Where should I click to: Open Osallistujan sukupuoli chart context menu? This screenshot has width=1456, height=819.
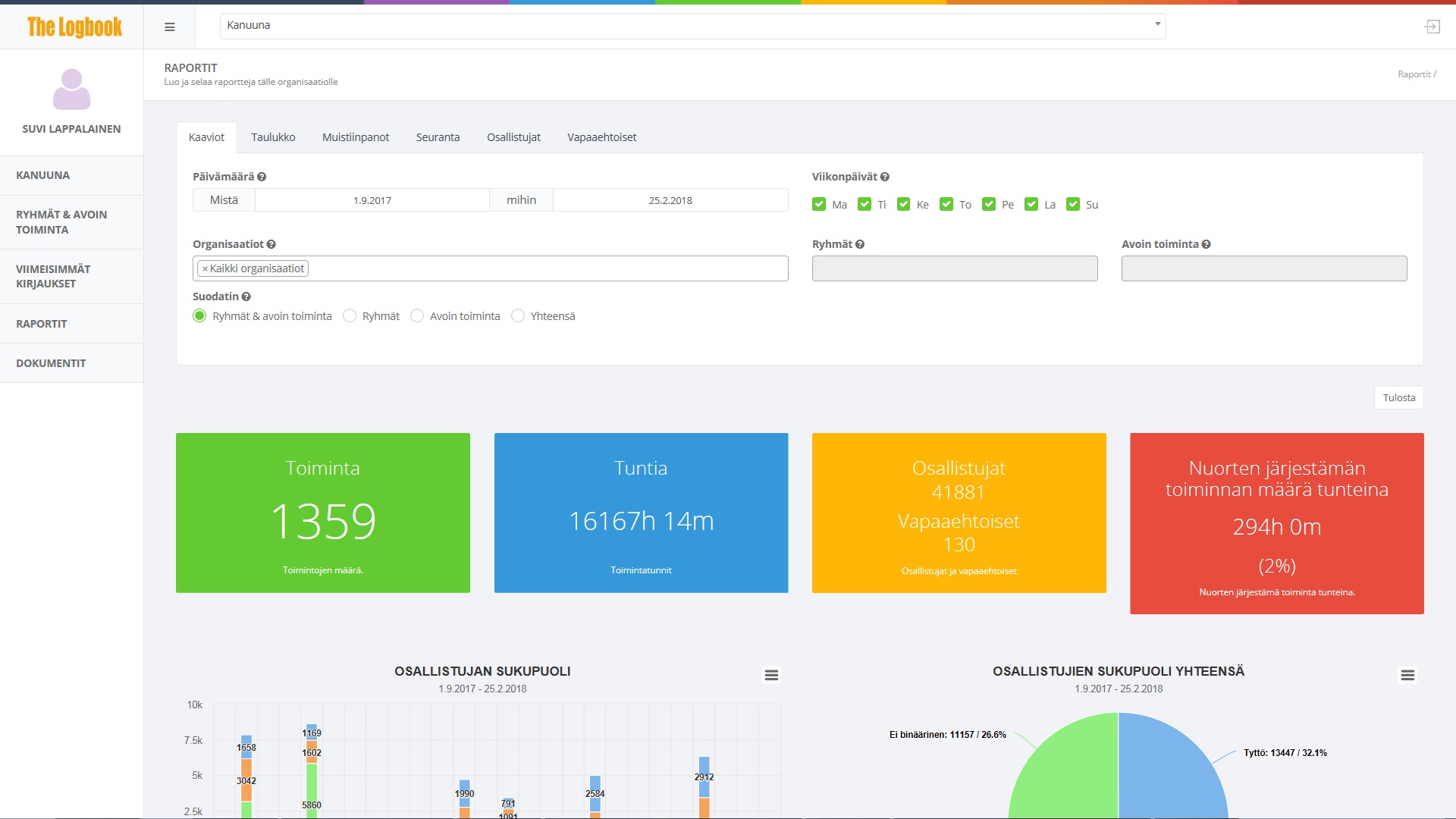coord(771,675)
